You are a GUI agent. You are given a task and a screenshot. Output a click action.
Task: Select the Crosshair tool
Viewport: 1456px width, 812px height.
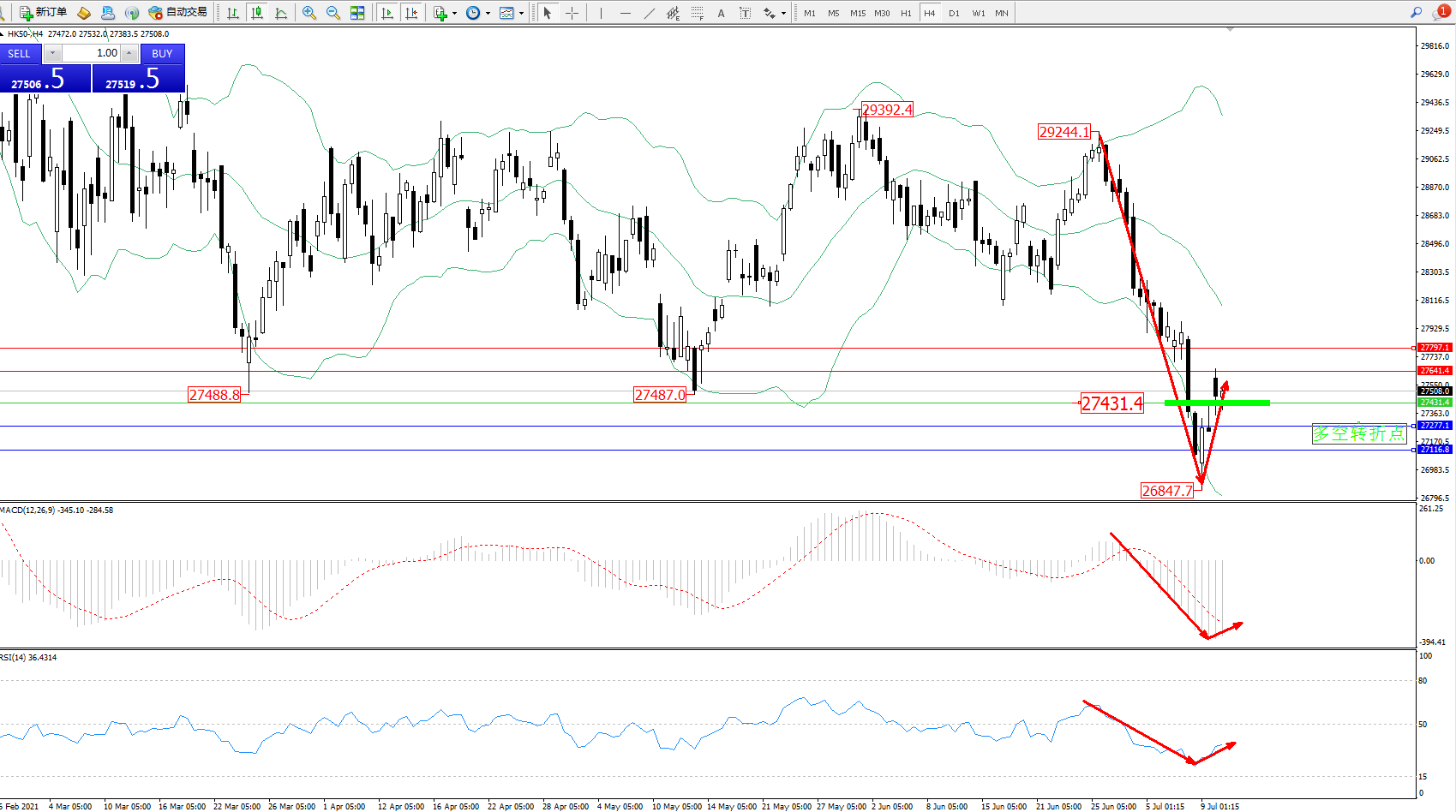[572, 13]
